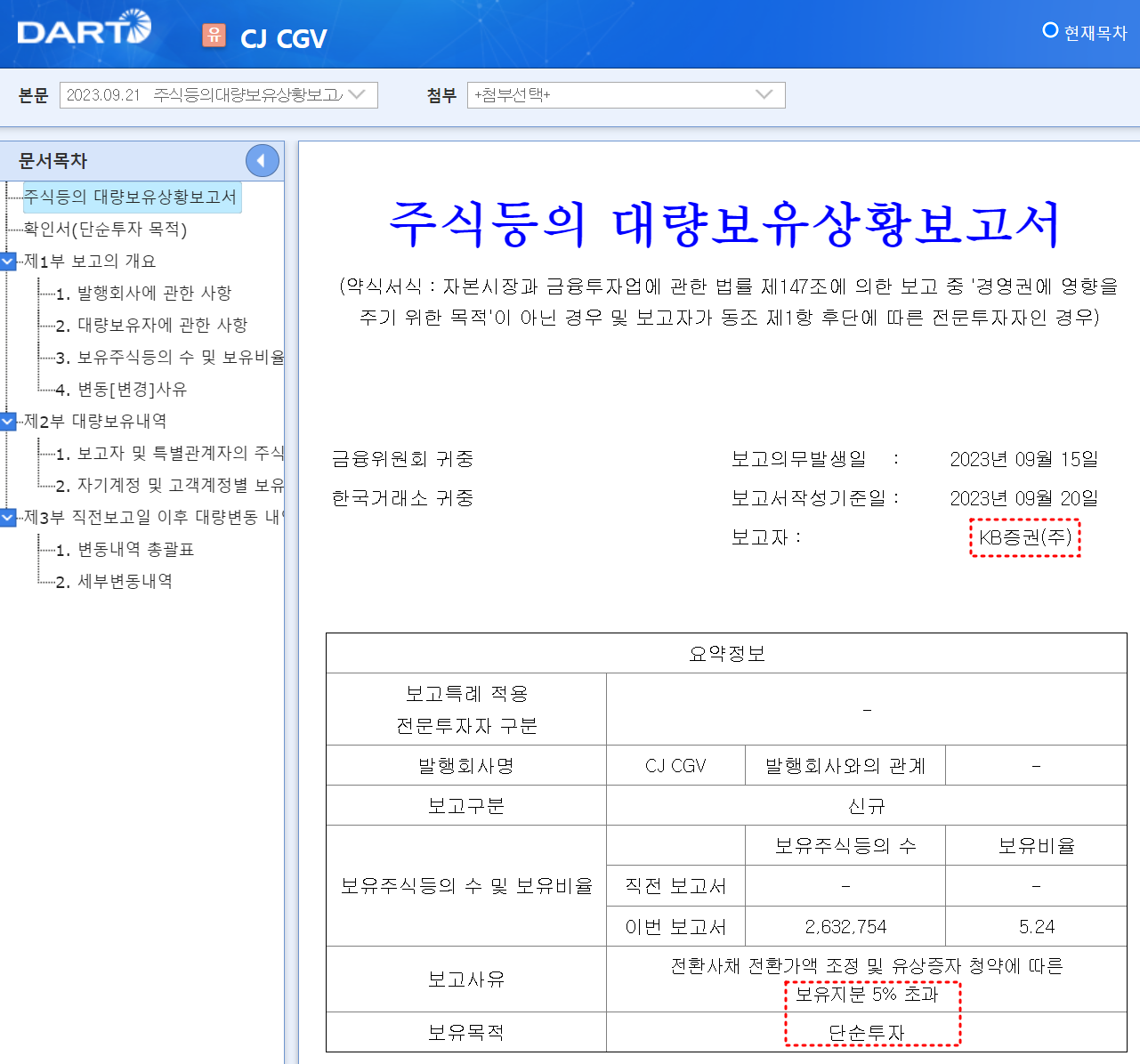Screen dimensions: 1140x1064
Task: Click the CJ CGV company name header
Action: pyautogui.click(x=284, y=38)
